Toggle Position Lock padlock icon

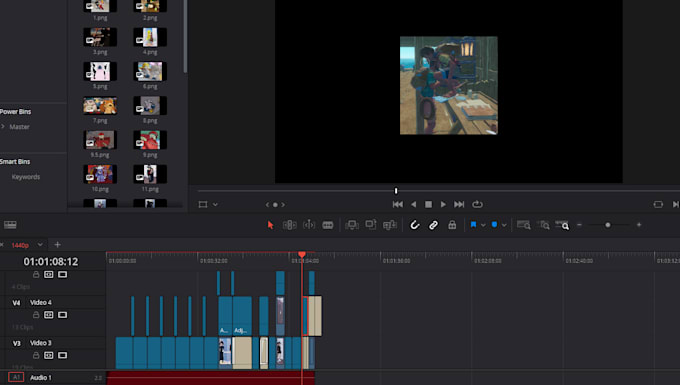(x=452, y=225)
